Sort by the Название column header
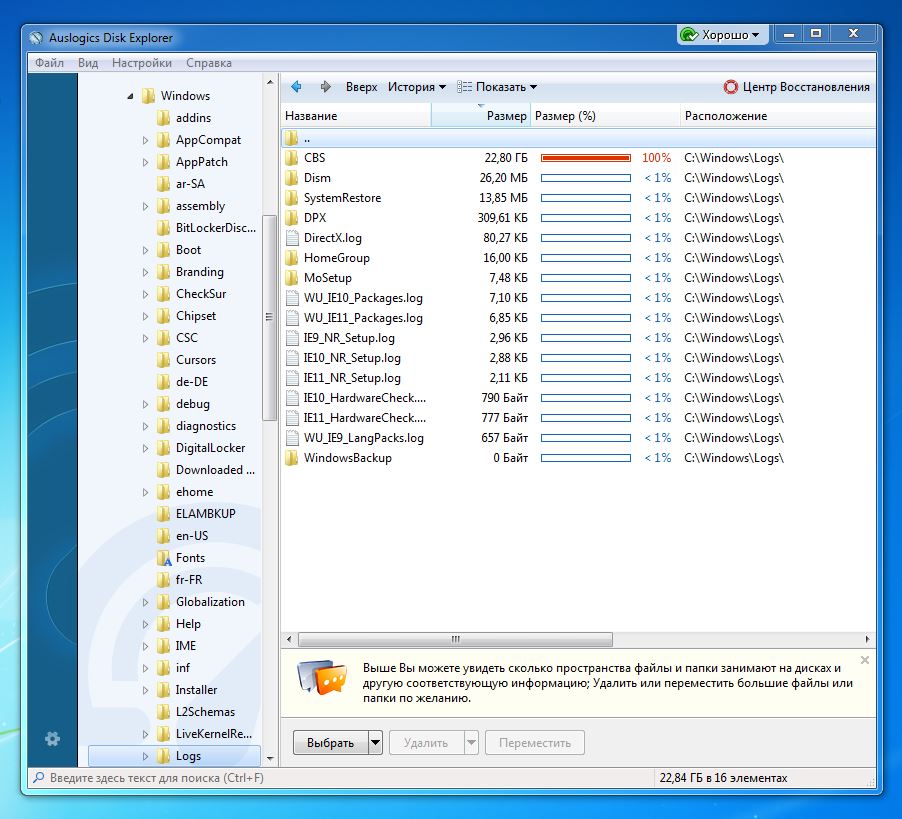Screen dimensions: 902x819 [x=356, y=116]
